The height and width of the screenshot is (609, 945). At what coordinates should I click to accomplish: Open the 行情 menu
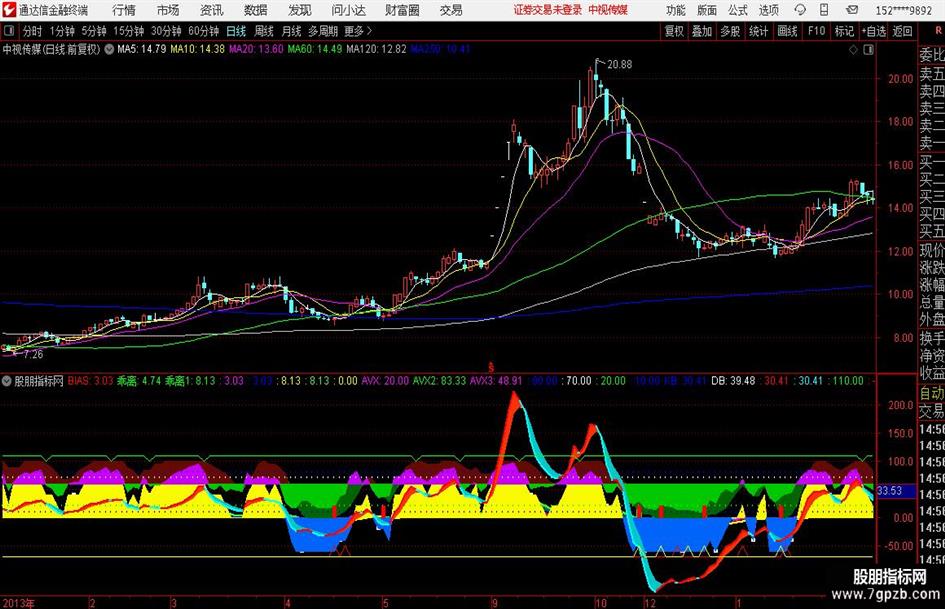click(124, 10)
